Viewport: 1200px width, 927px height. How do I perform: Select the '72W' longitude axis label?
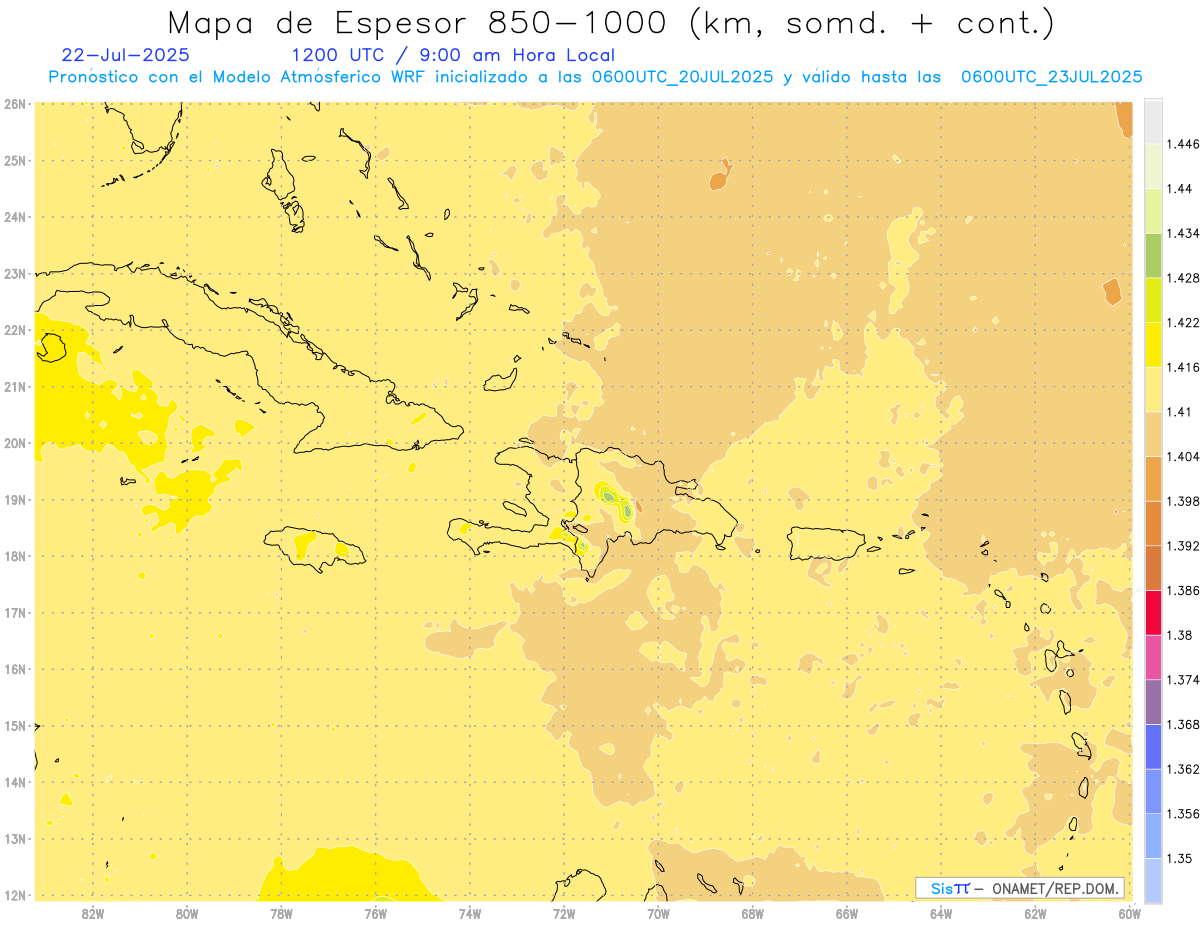(564, 913)
